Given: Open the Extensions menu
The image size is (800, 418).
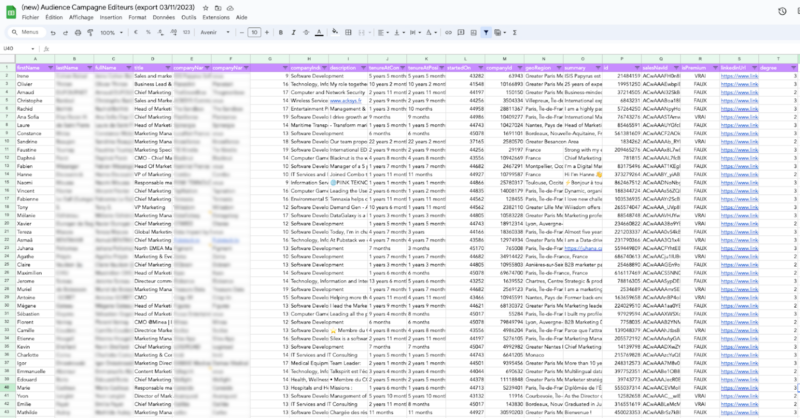Looking at the screenshot, I should [216, 17].
